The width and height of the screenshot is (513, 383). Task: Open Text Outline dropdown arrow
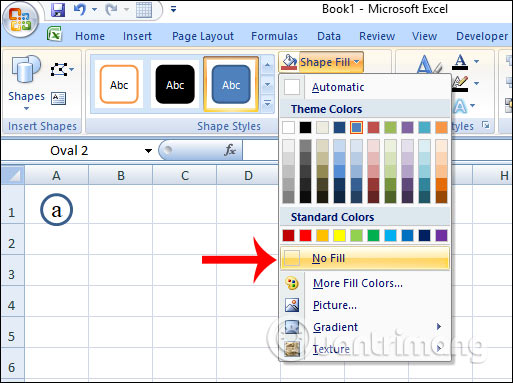point(477,83)
